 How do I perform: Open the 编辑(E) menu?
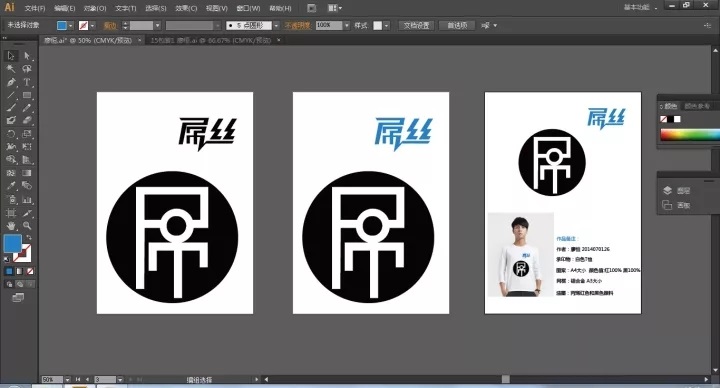coord(64,8)
